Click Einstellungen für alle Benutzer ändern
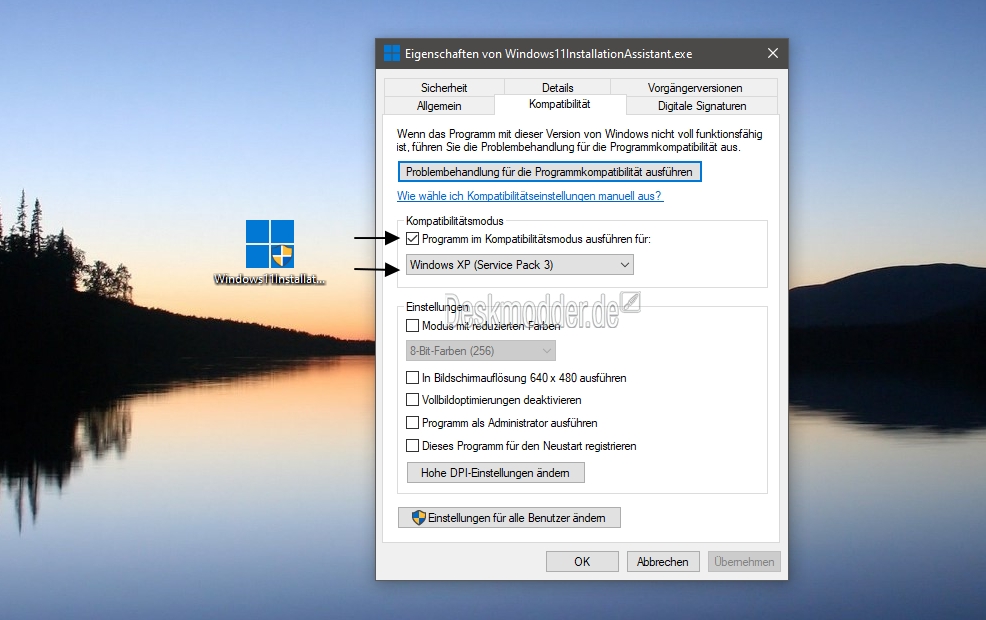Image resolution: width=986 pixels, height=620 pixels. [x=509, y=518]
